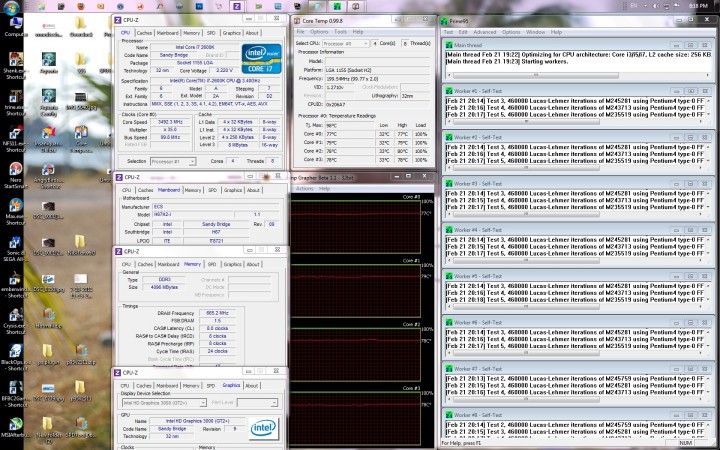
Task: Open the MSIAfterburner desktop shortcut
Action: pyautogui.click(x=15, y=423)
